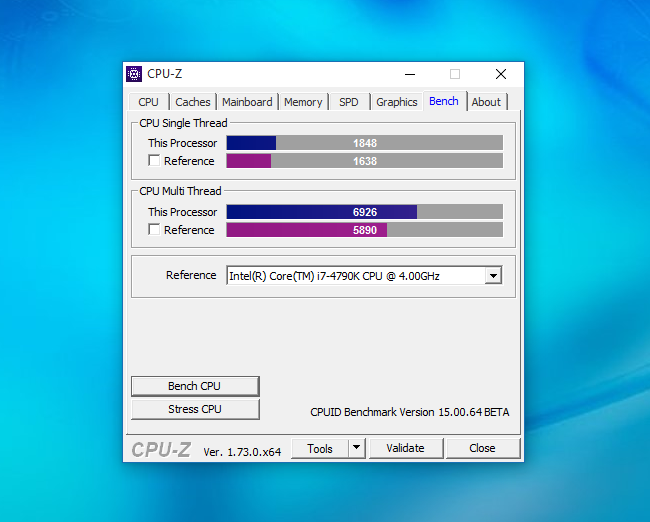Close the CPU-Z window with X

501,74
